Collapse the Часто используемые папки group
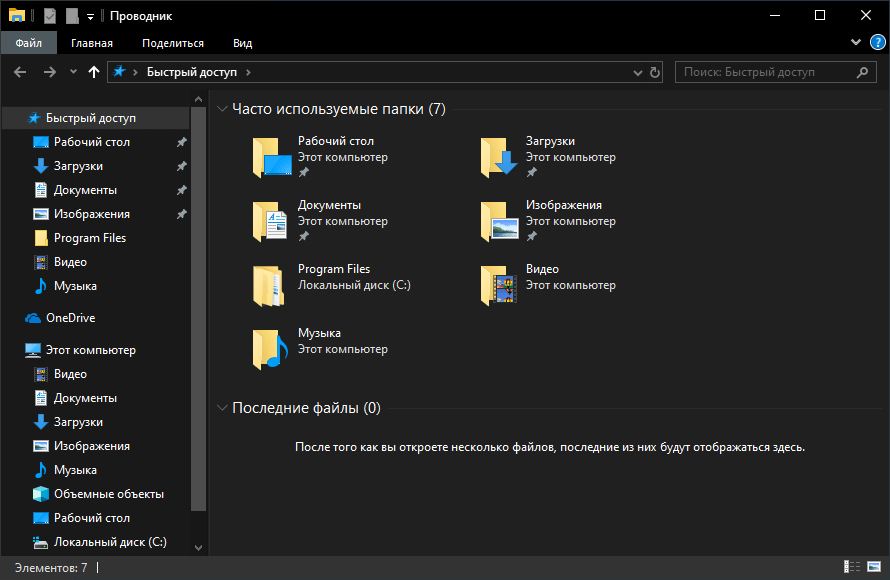 [x=222, y=108]
